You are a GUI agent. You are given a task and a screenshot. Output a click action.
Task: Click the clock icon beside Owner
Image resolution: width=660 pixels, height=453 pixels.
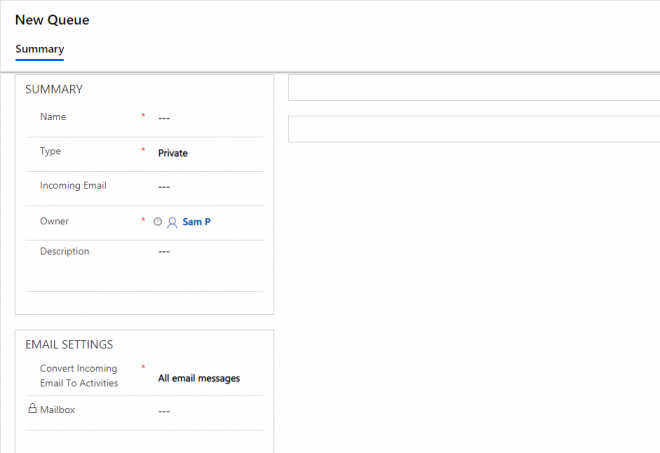[158, 222]
